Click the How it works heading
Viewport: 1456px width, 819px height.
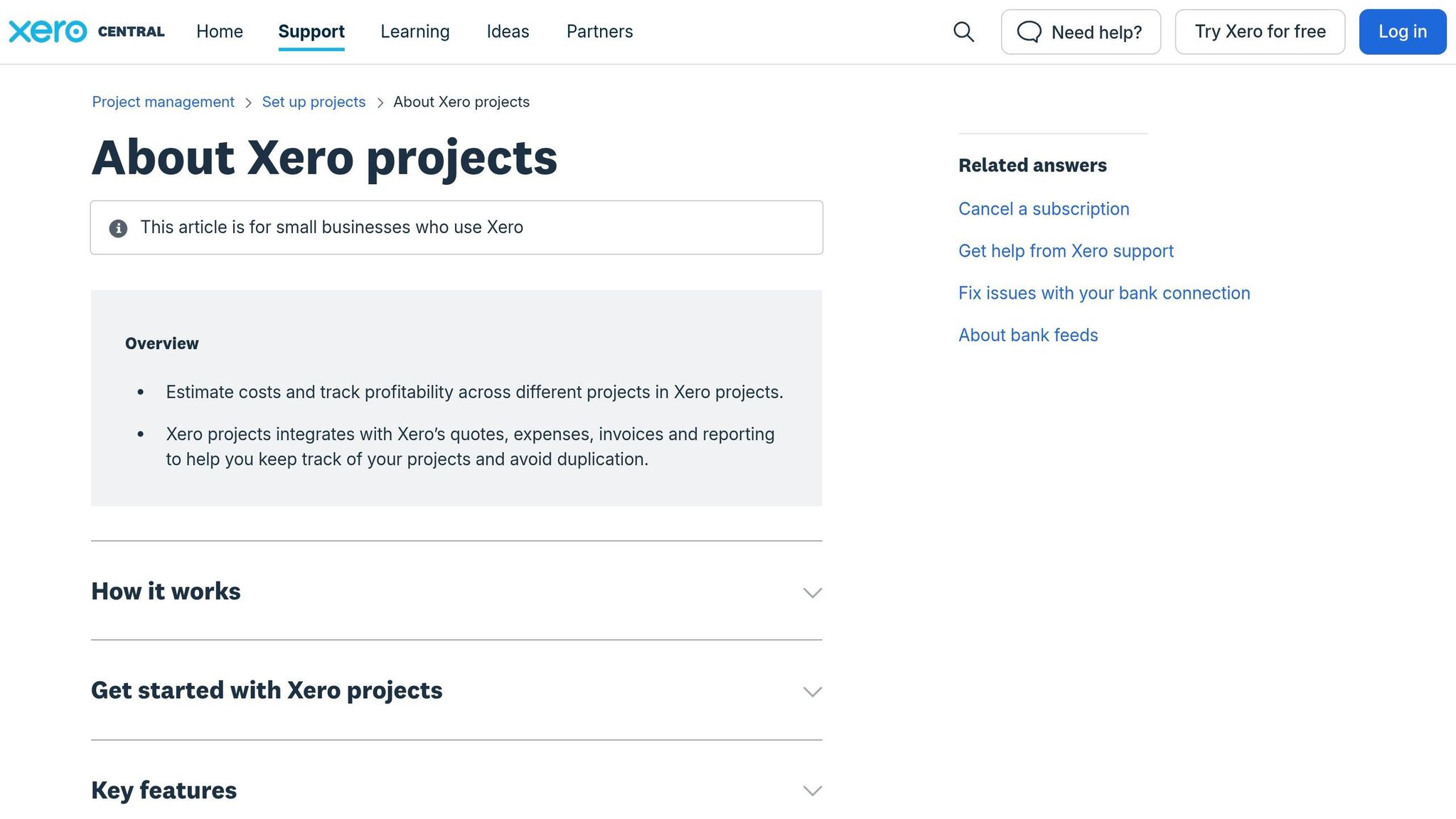166,591
